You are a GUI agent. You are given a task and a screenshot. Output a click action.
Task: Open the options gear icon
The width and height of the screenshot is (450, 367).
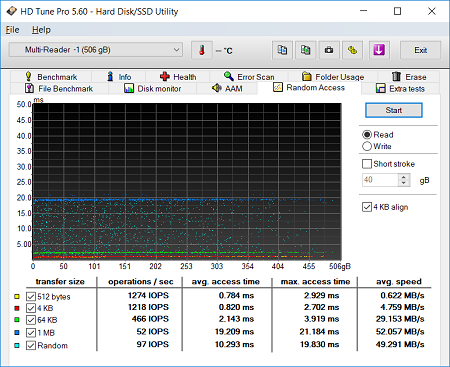(352, 50)
